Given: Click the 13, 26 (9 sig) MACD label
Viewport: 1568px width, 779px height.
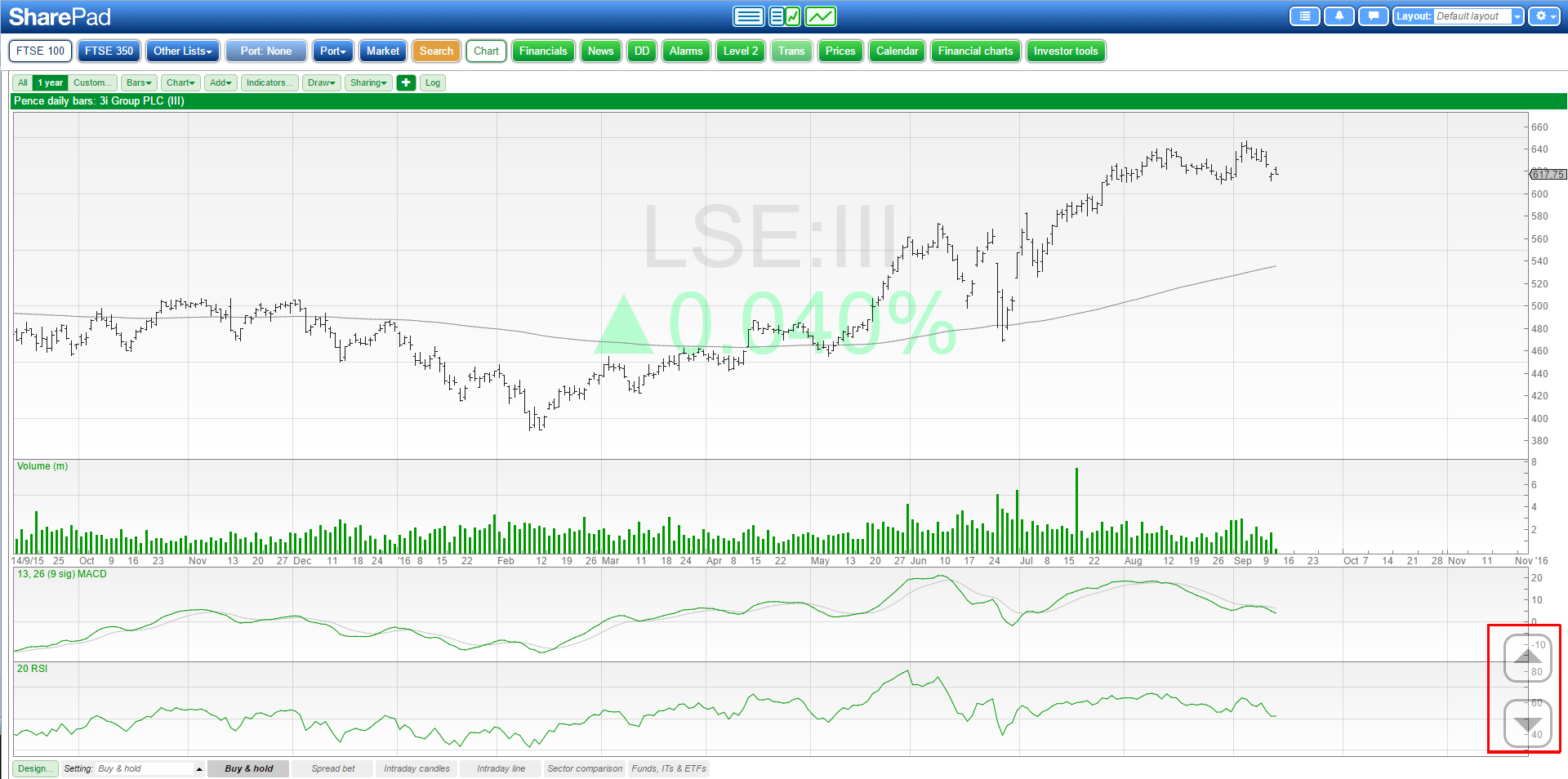Looking at the screenshot, I should [62, 574].
